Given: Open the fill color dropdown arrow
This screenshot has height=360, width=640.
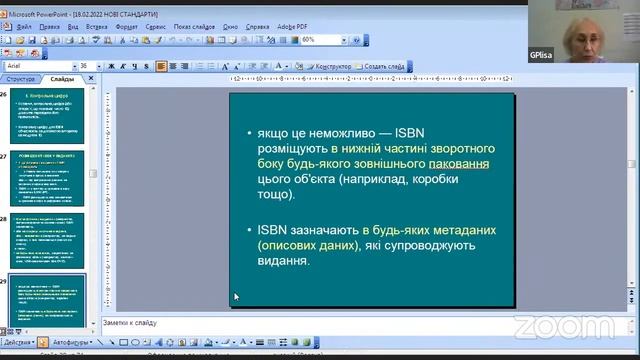Looking at the screenshot, I should (216, 342).
